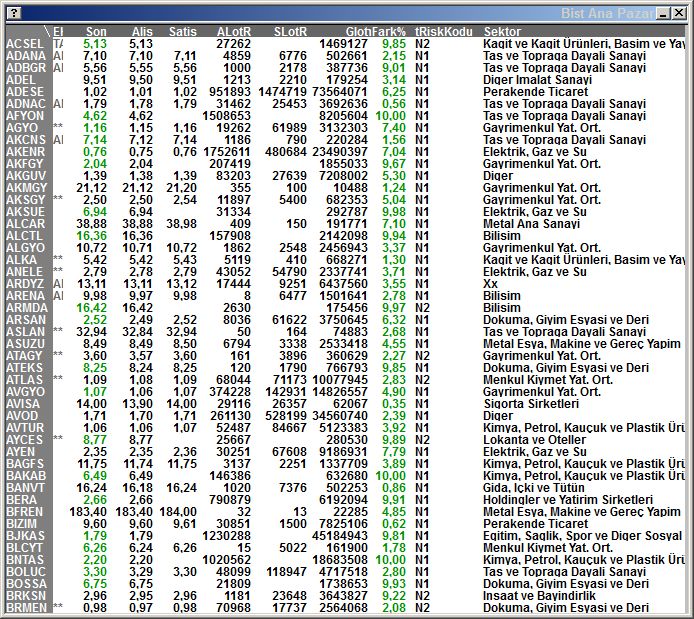The image size is (694, 619).
Task: Click the tRiskKodu column header
Action: coord(443,31)
